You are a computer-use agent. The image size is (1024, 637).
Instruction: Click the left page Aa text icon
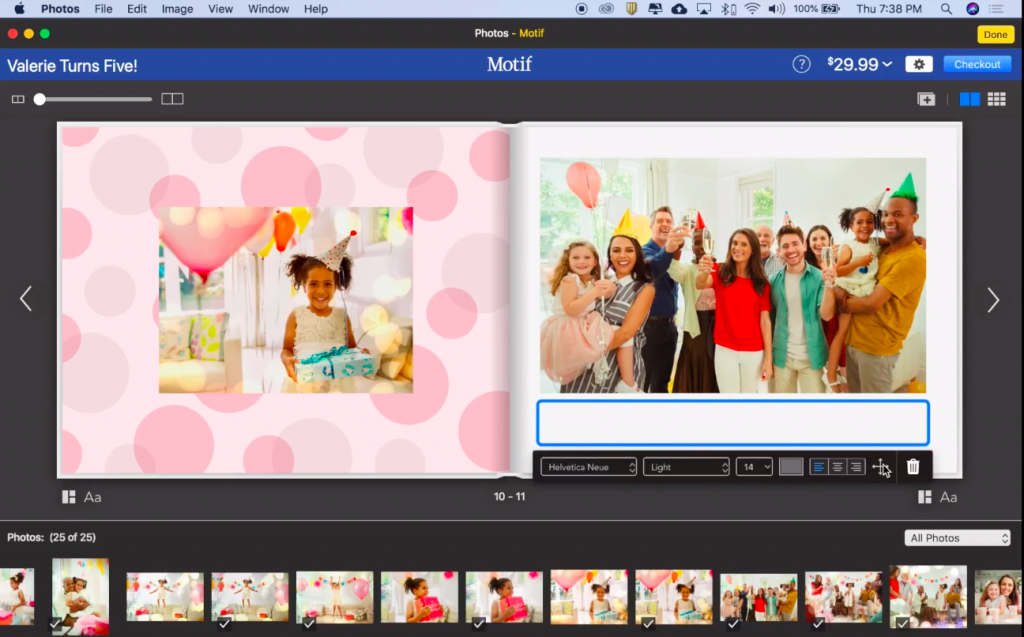93,497
